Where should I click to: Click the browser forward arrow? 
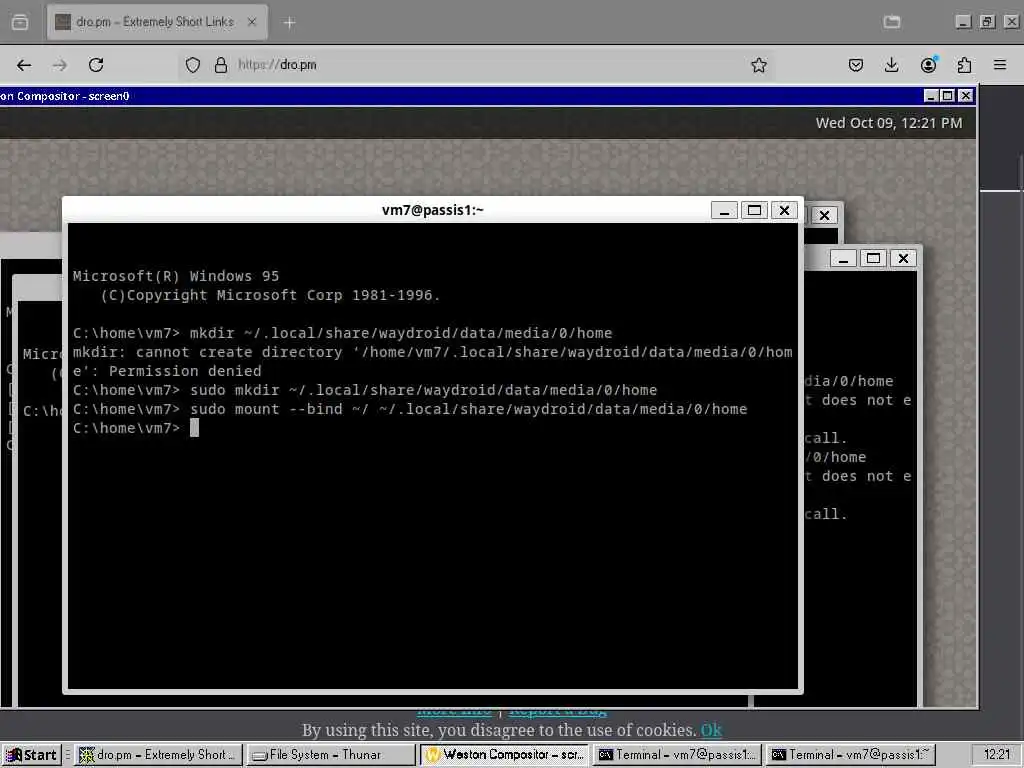pos(60,65)
